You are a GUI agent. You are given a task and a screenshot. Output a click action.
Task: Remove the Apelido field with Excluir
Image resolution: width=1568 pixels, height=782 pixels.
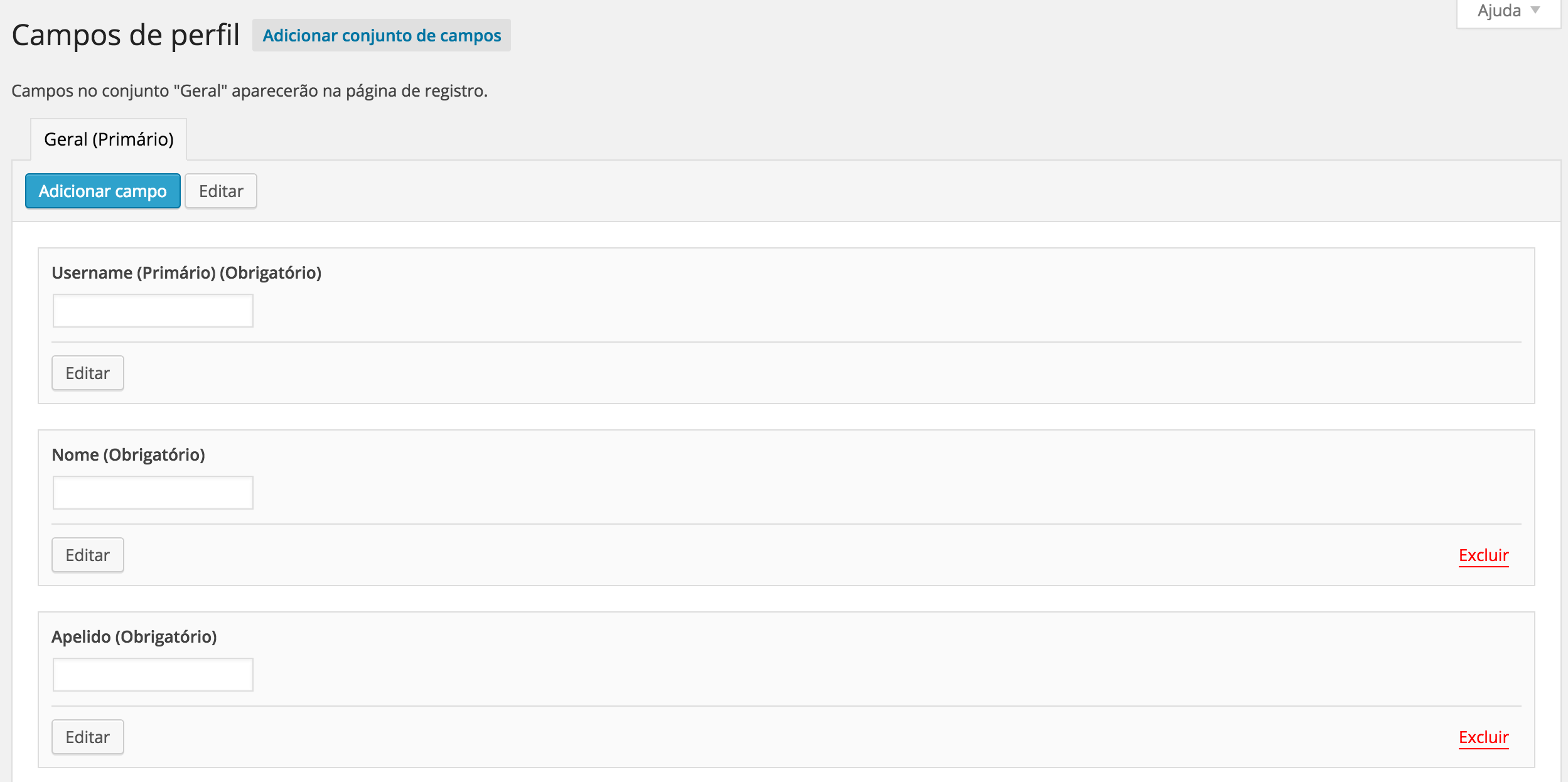(1483, 737)
